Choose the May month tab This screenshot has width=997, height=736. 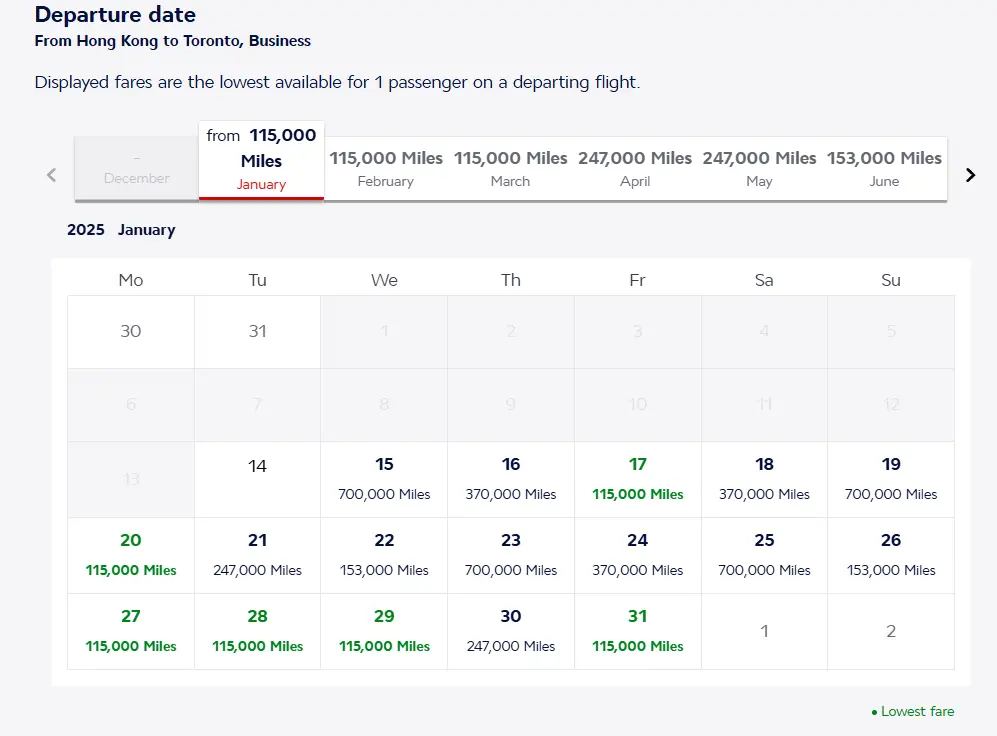(x=759, y=168)
